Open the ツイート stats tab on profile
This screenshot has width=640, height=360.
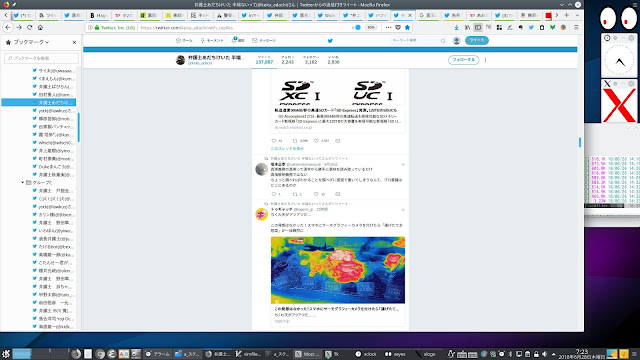(x=264, y=60)
